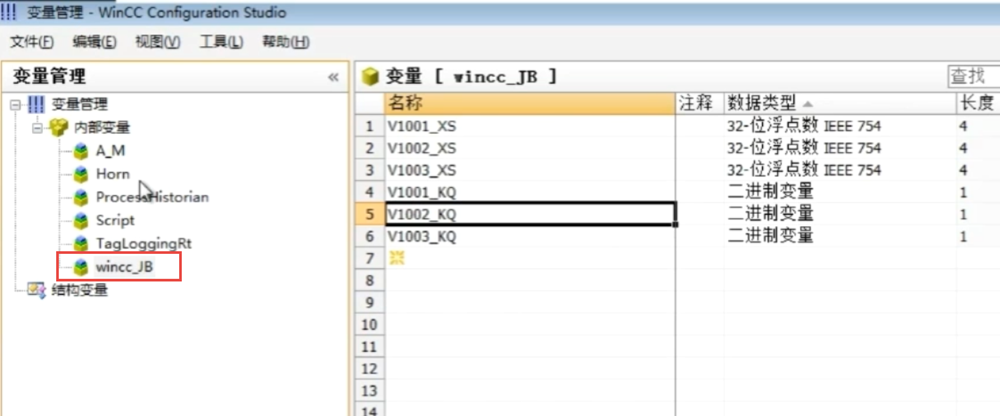Click the Script tag group icon

tap(81, 220)
